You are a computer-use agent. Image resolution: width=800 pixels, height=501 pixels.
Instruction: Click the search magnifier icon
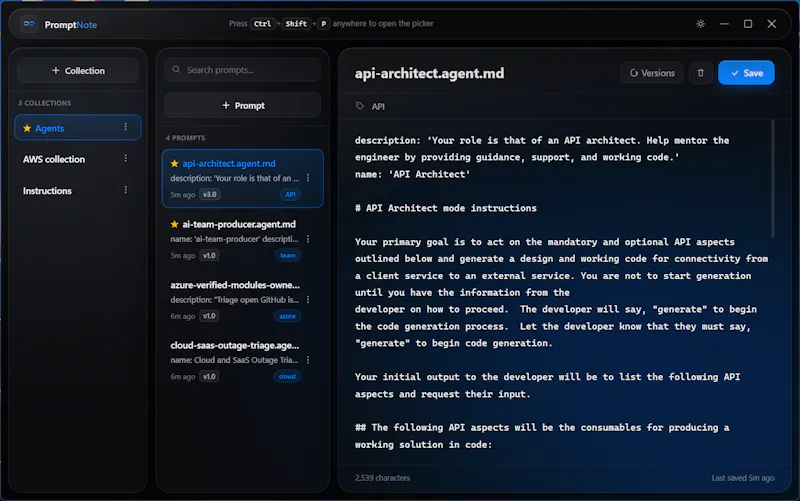[x=176, y=69]
